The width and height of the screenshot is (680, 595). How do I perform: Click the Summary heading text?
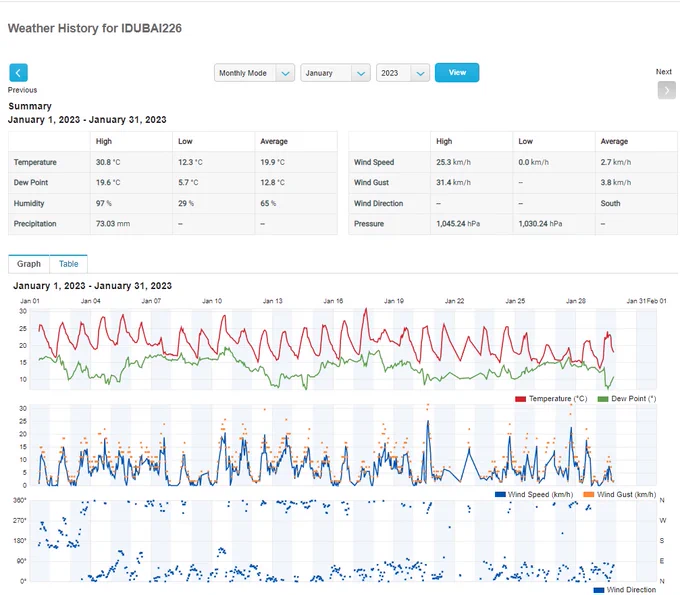(x=30, y=106)
